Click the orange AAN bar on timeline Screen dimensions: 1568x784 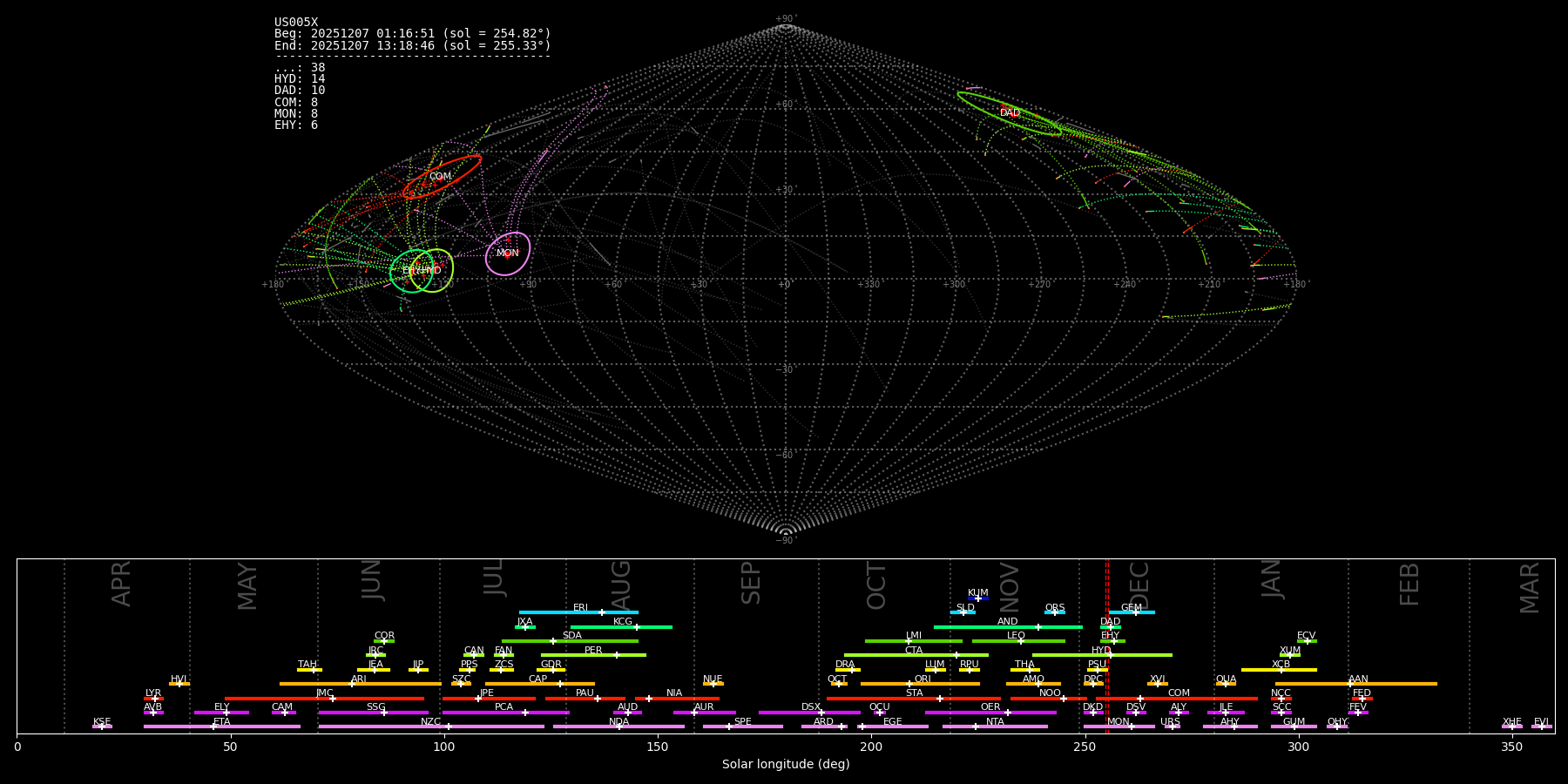(x=1356, y=684)
